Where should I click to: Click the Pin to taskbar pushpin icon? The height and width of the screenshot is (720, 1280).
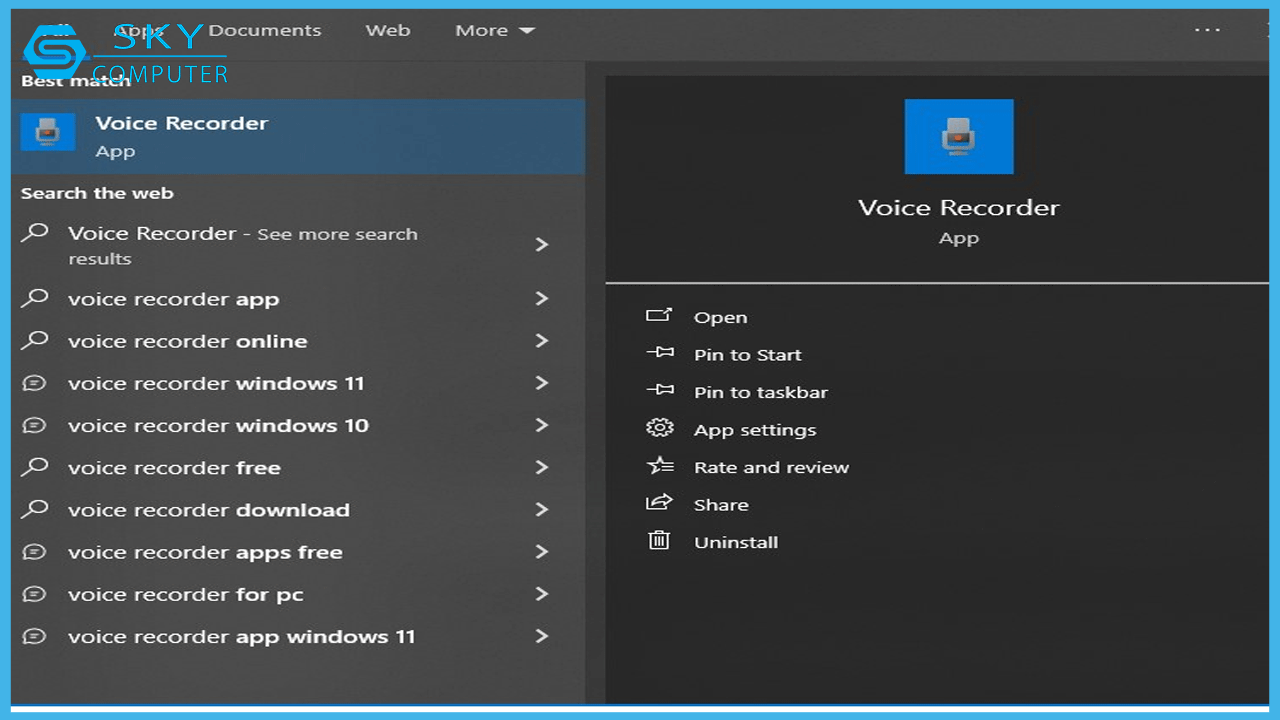click(x=659, y=391)
